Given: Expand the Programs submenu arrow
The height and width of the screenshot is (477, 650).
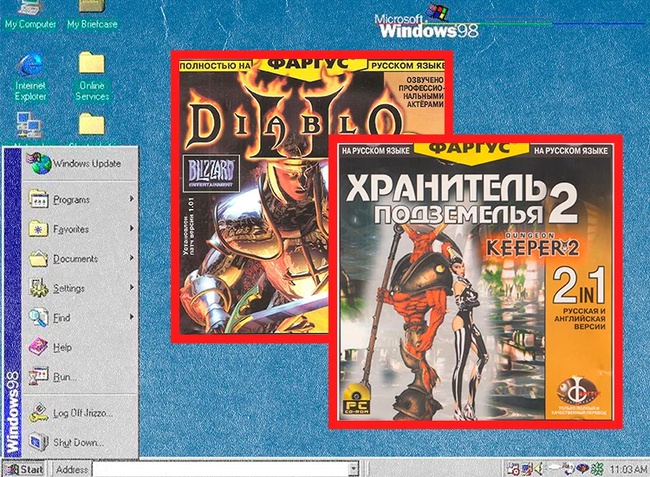Looking at the screenshot, I should point(131,199).
